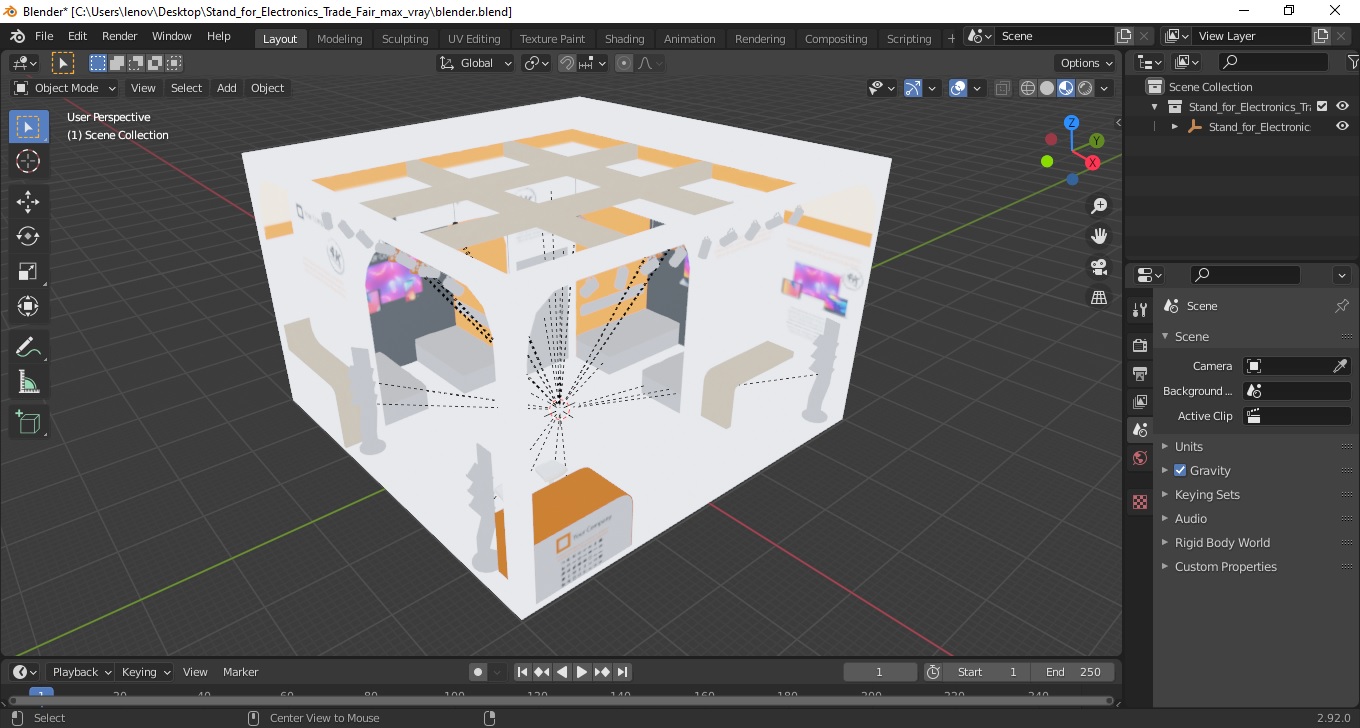1360x728 pixels.
Task: Select the Add Cube tool
Action: (x=28, y=422)
